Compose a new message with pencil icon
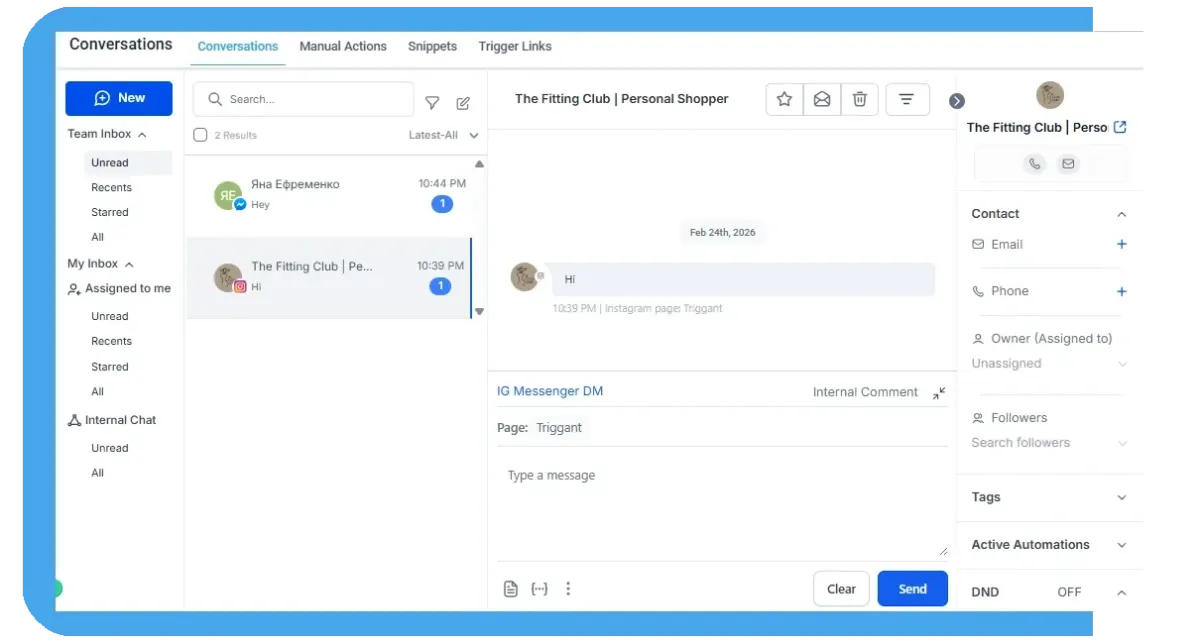1200x644 pixels. pos(463,102)
